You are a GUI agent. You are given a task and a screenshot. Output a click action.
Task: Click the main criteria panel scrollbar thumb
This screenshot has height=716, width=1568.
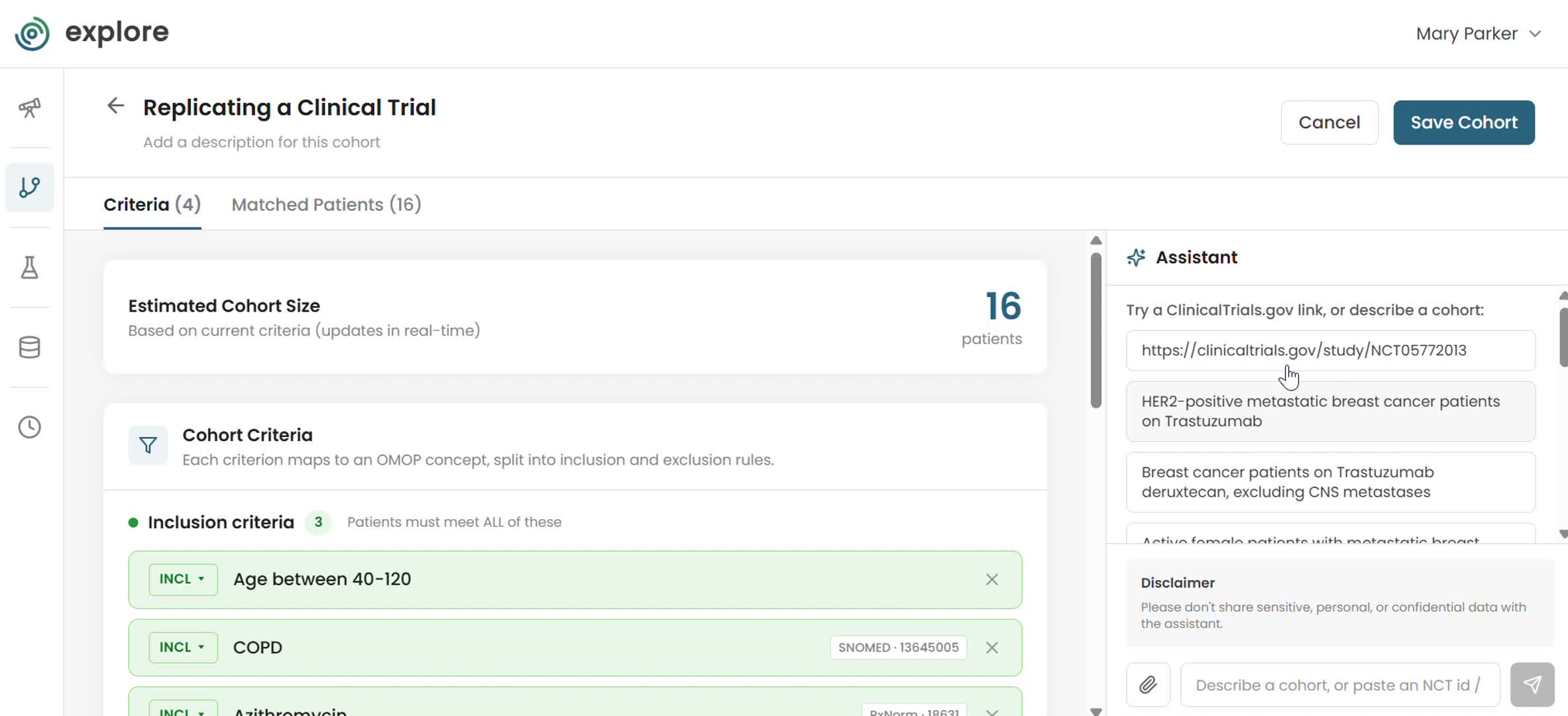[x=1096, y=330]
